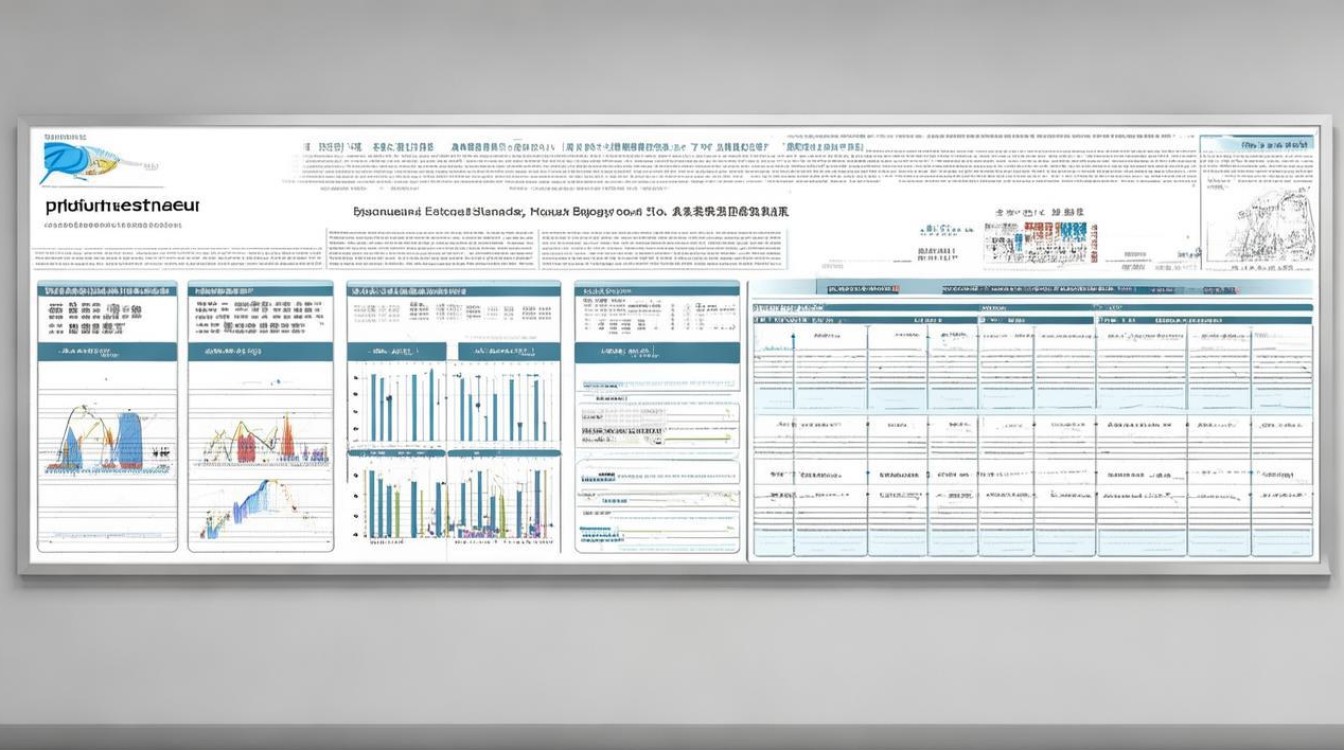
Task: Click the leftmost panel's middle blue section band
Action: click(107, 352)
